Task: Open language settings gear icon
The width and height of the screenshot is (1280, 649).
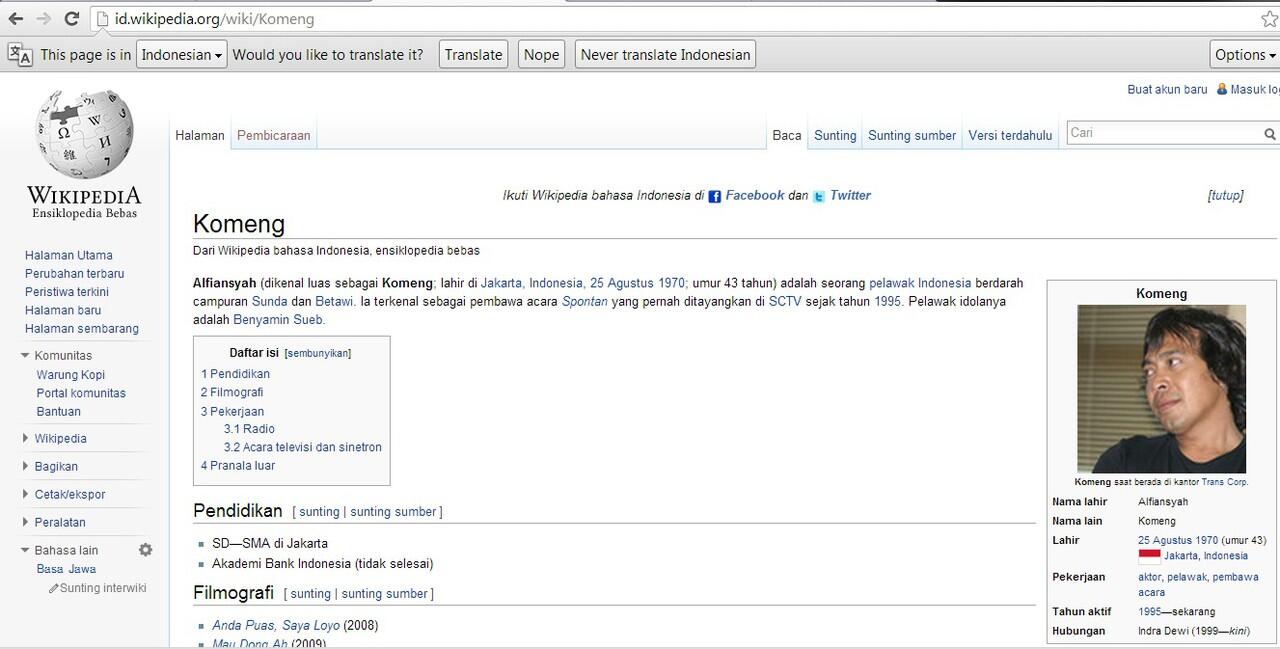Action: pyautogui.click(x=146, y=550)
